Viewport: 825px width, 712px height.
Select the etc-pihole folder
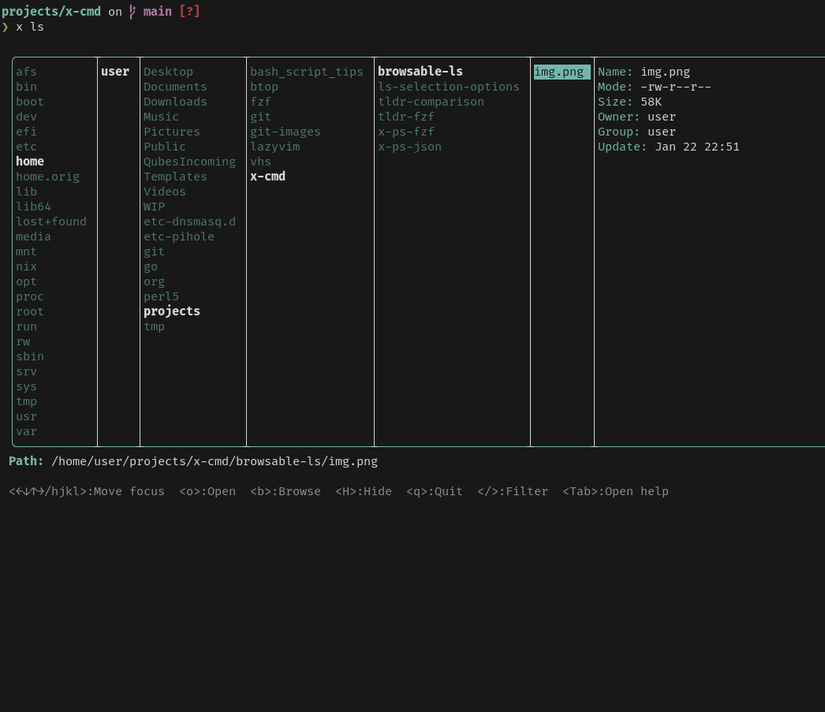[x=179, y=236]
